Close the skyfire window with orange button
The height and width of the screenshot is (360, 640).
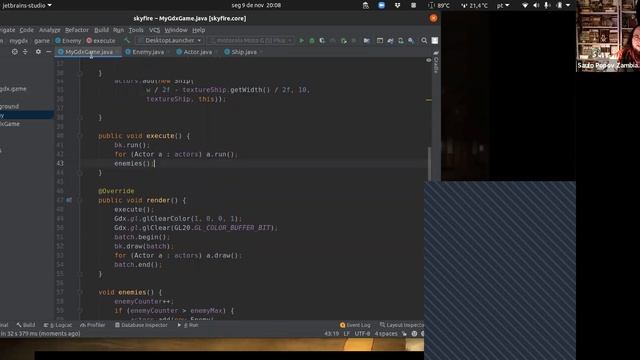[433, 18]
